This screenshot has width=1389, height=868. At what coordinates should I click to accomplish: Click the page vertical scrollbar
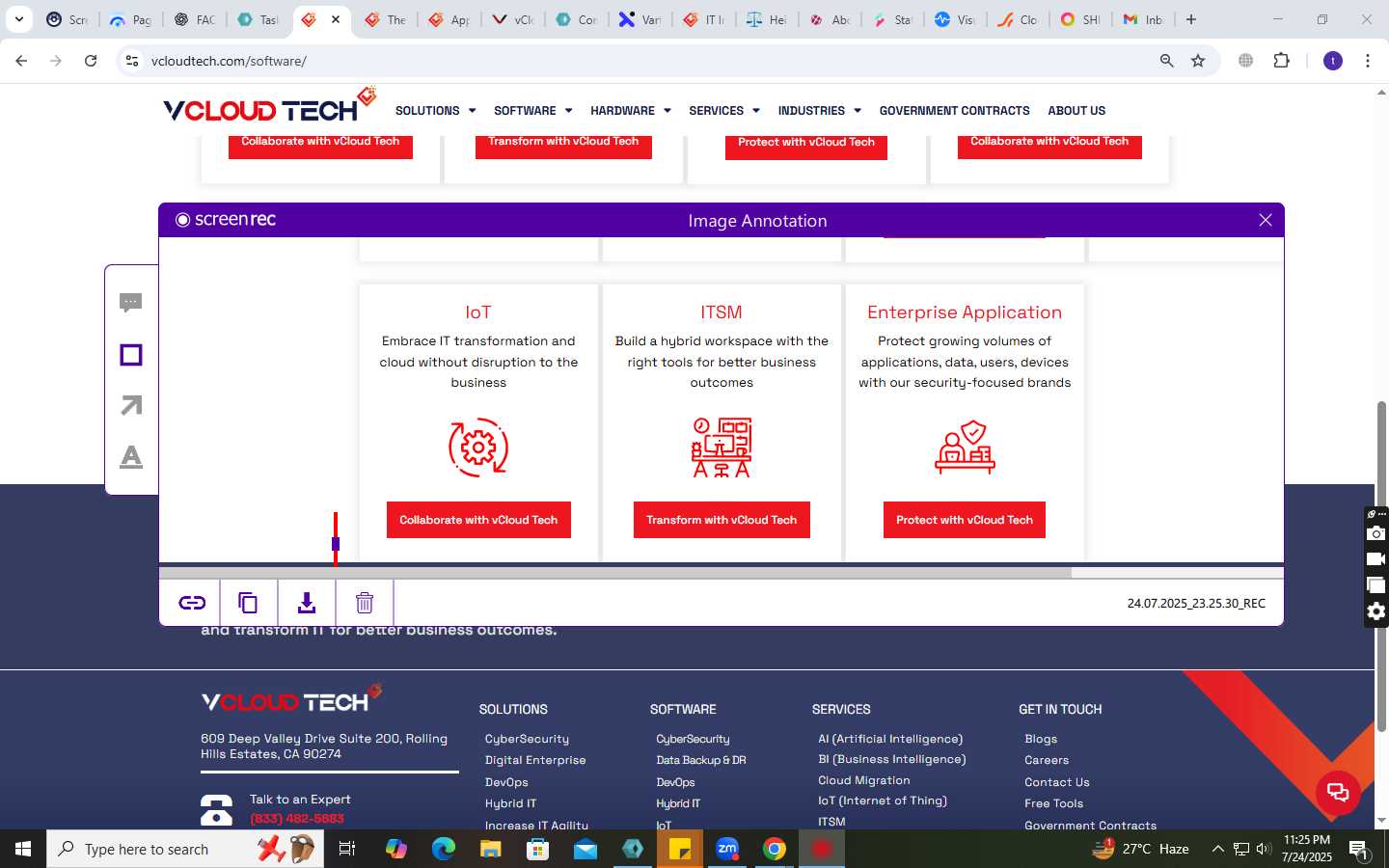click(1381, 567)
